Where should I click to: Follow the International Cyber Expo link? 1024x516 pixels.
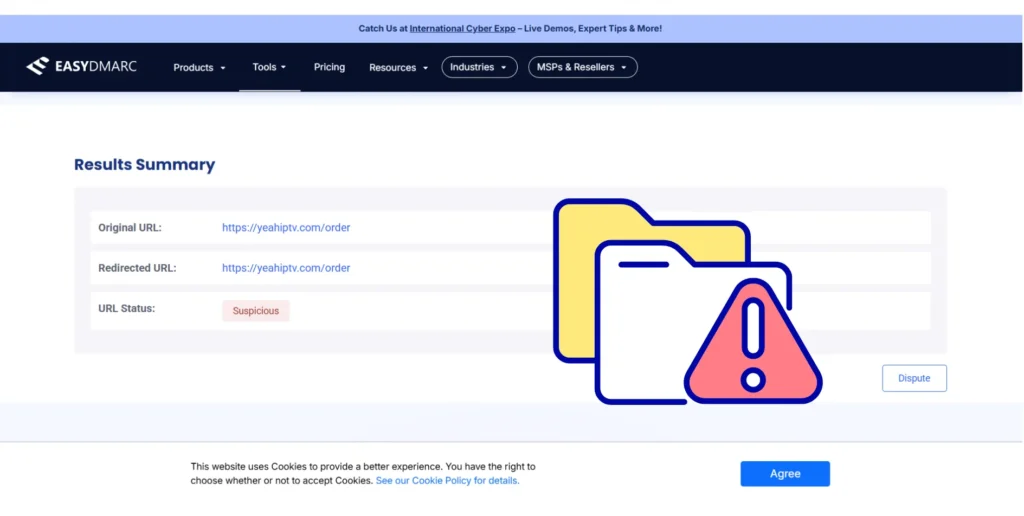point(462,28)
